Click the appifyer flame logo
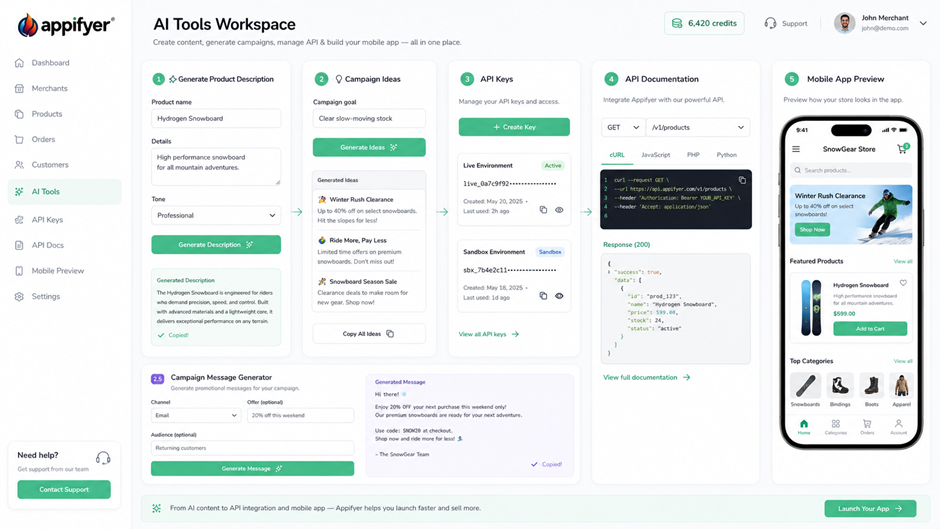Viewport: 940px width, 529px height. point(27,25)
